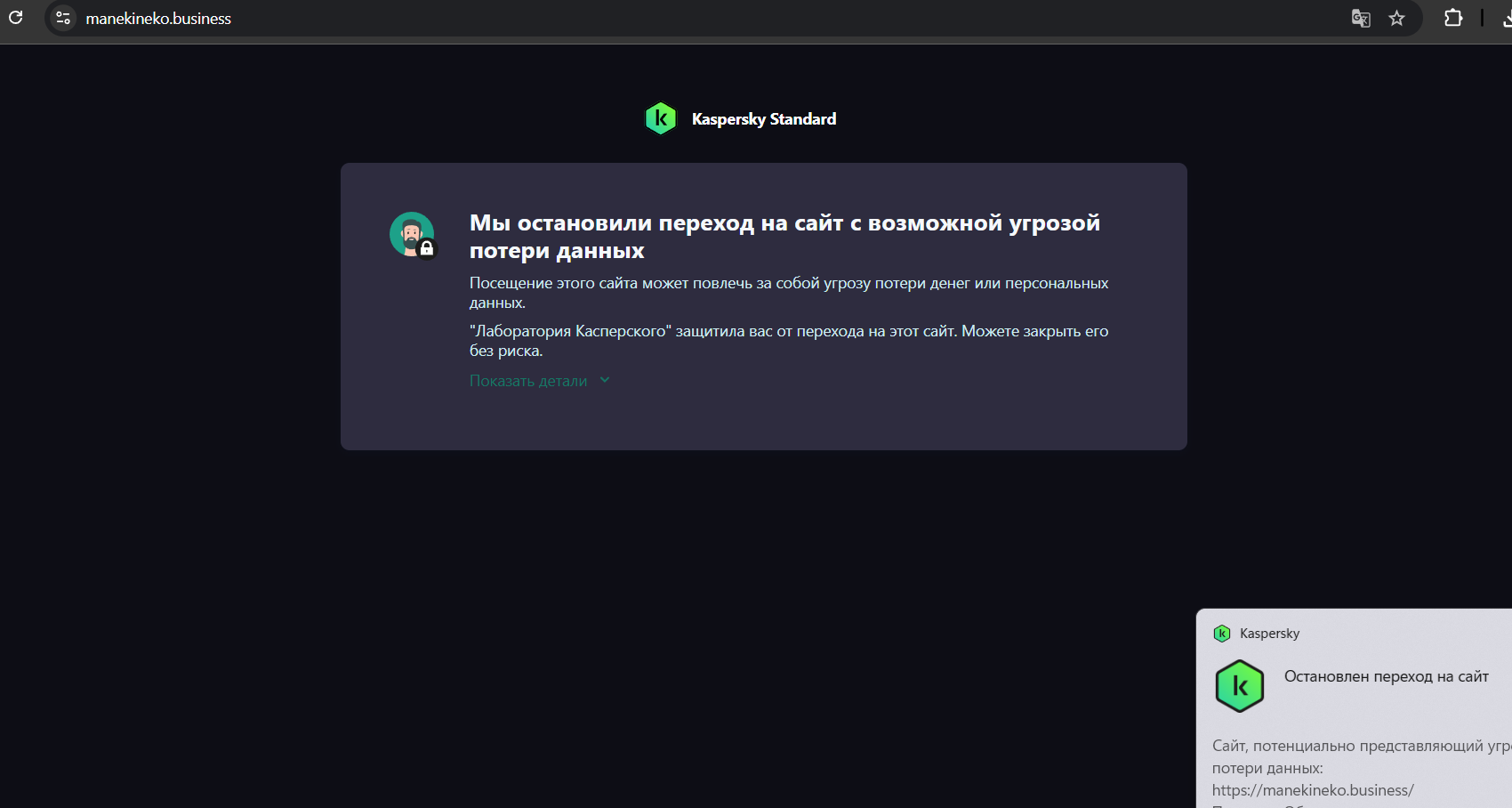Click the Лаборатория Касперского защитила вас paragraph
Image resolution: width=1512 pixels, height=808 pixels.
(x=789, y=341)
